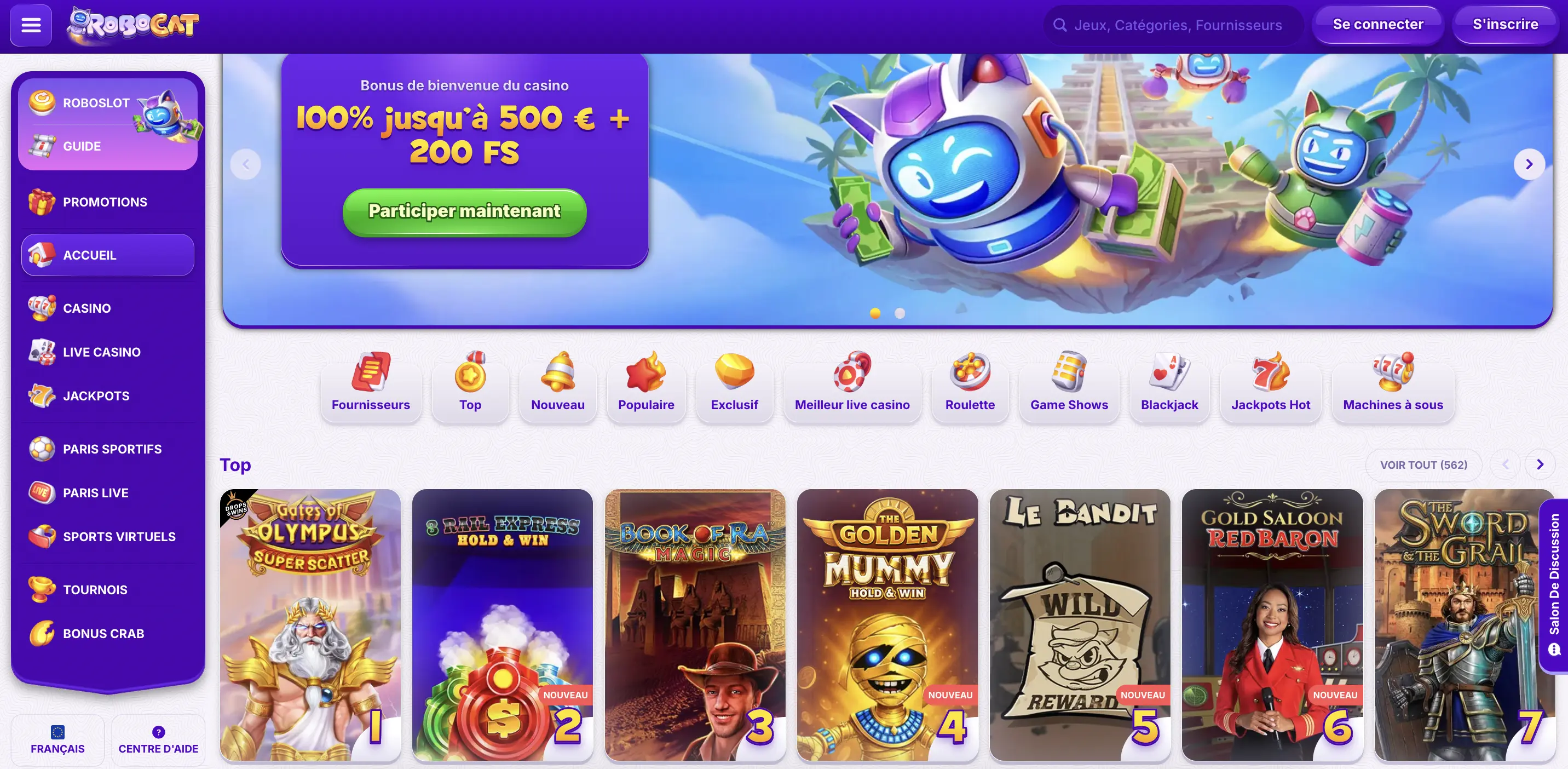Screen dimensions: 1568x769
Task: Open the Français language selector
Action: click(58, 740)
